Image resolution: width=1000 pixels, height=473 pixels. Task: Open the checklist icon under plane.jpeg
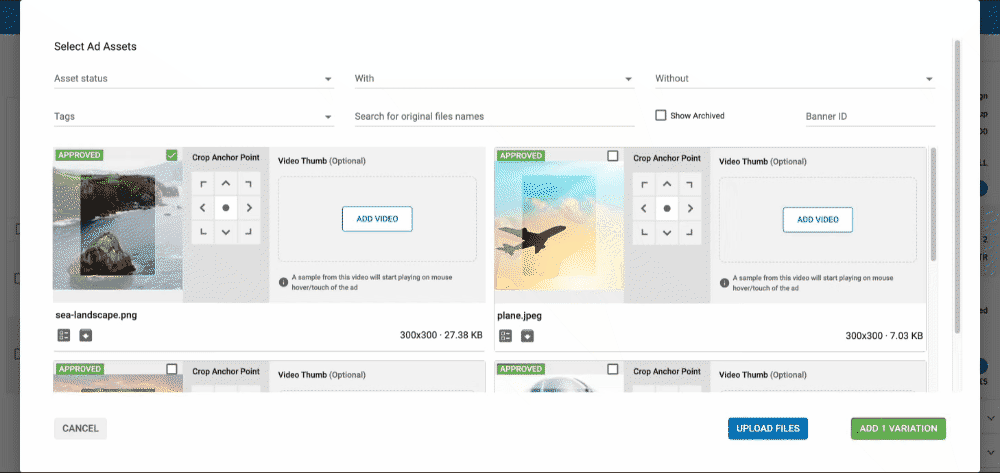[x=505, y=336]
